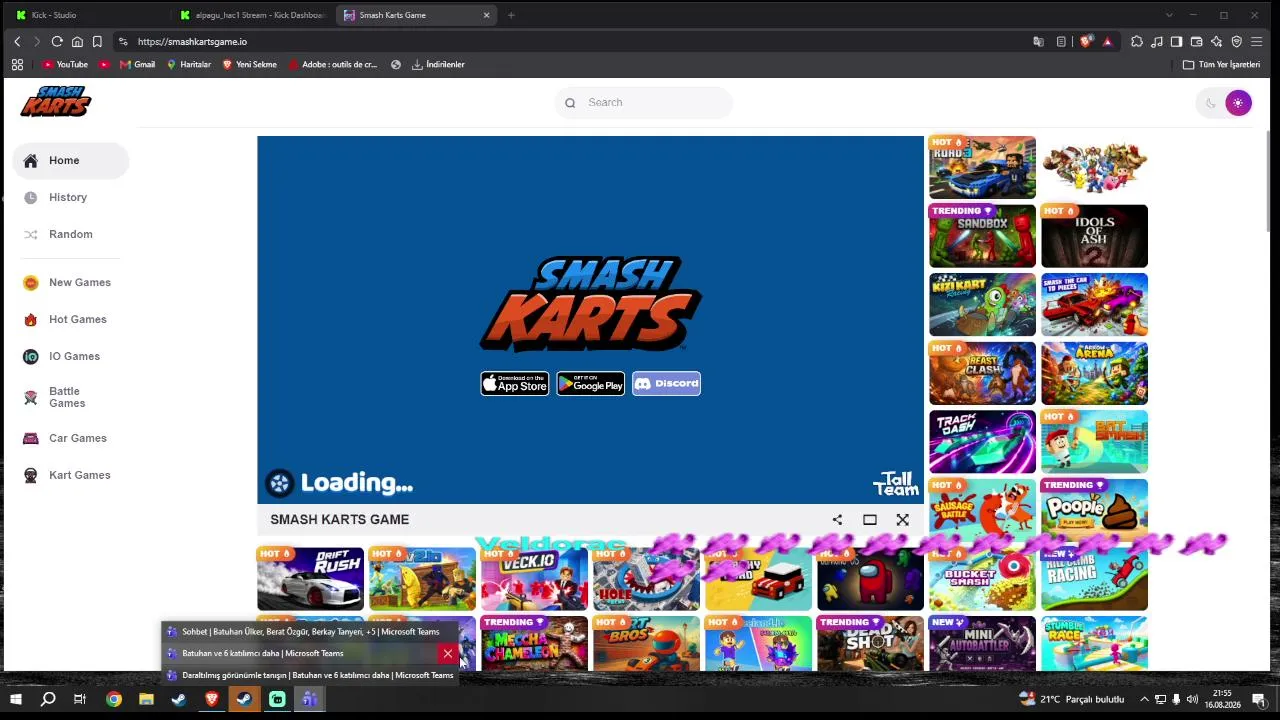Open the Mini Autobattler game thumbnail
The image size is (1280, 720).
pos(982,643)
